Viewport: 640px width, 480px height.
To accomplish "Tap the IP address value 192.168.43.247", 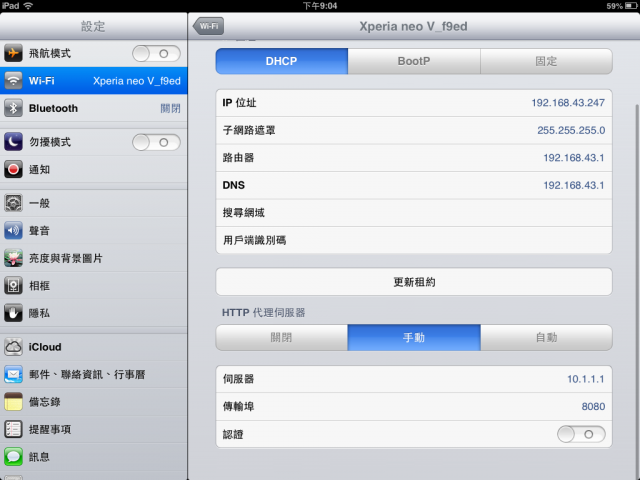I will [x=568, y=103].
